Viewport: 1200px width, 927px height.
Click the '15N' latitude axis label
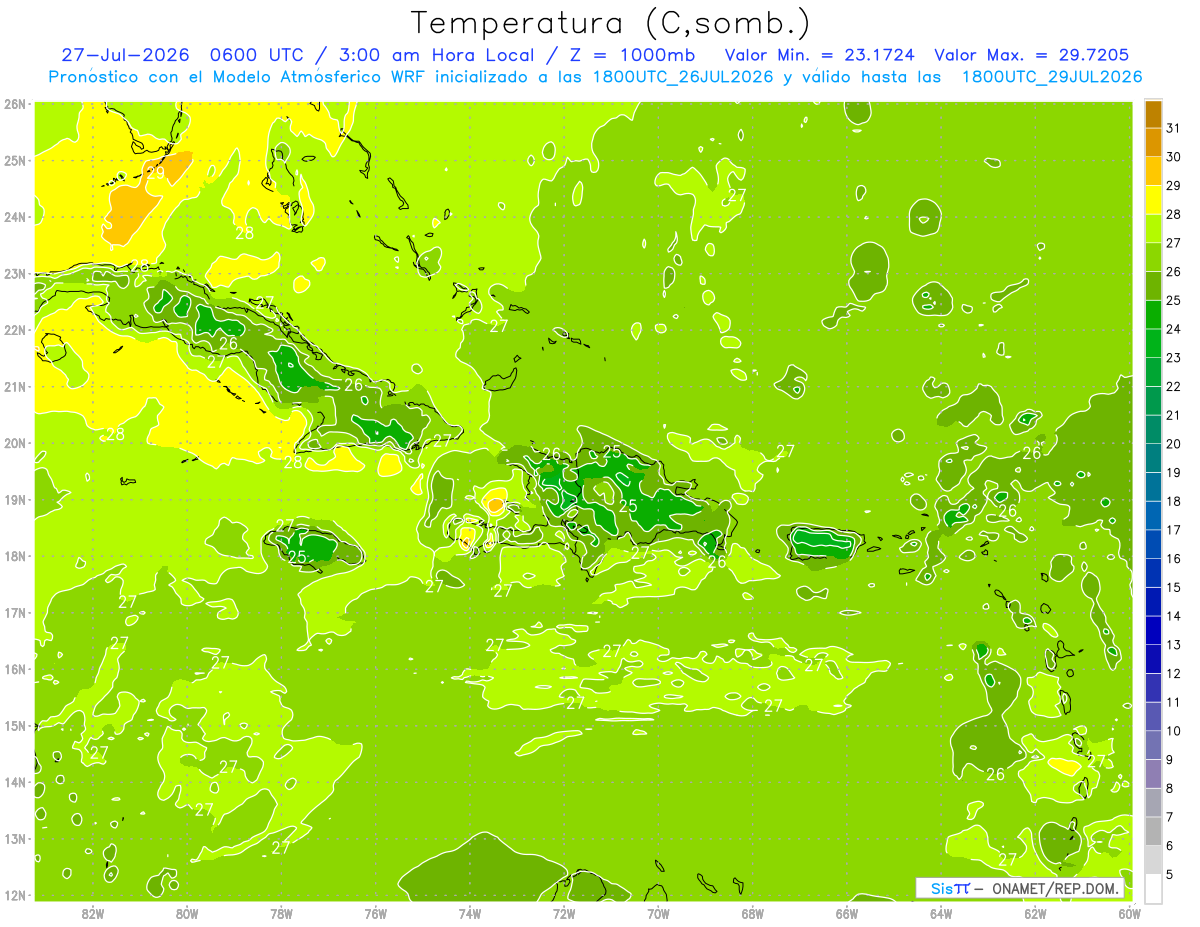point(15,725)
